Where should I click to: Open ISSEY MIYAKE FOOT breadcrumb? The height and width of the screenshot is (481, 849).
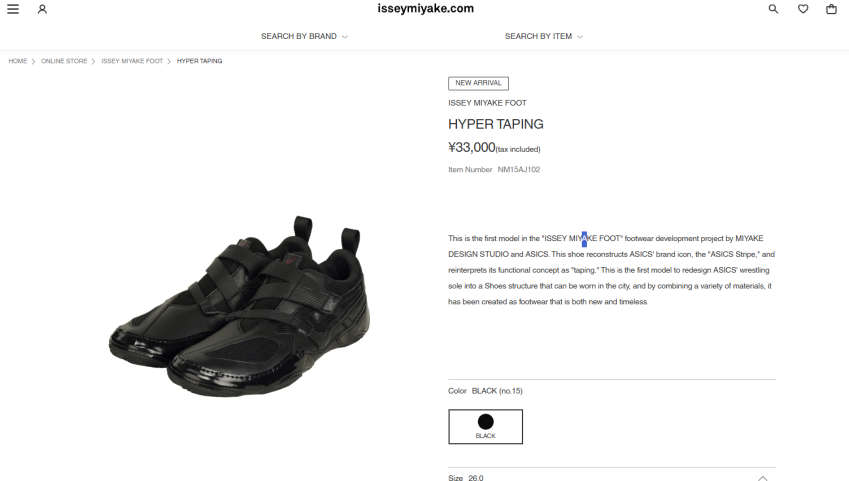click(132, 61)
